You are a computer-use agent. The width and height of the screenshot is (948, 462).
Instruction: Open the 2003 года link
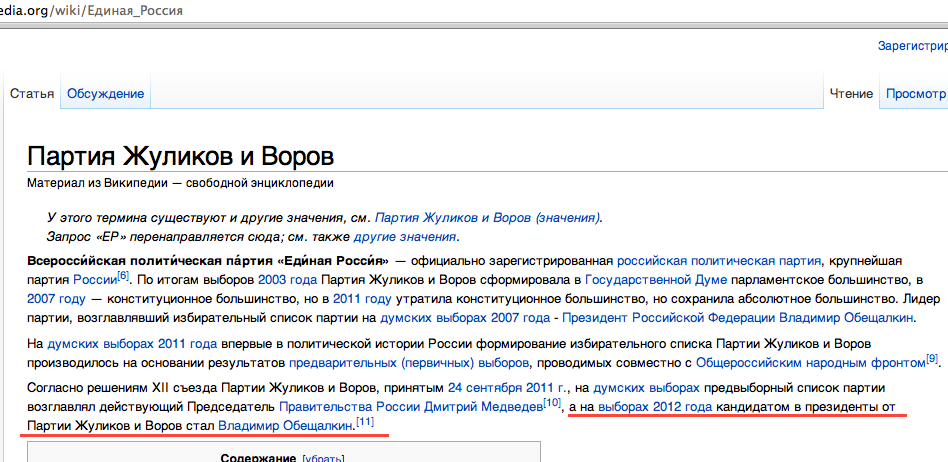coord(288,281)
